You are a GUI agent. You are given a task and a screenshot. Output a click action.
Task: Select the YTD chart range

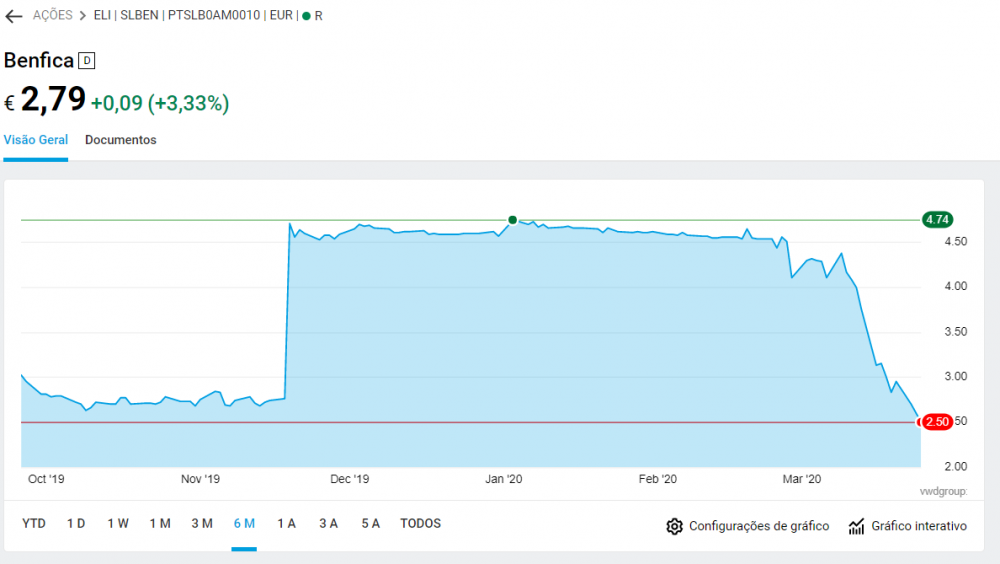(34, 523)
